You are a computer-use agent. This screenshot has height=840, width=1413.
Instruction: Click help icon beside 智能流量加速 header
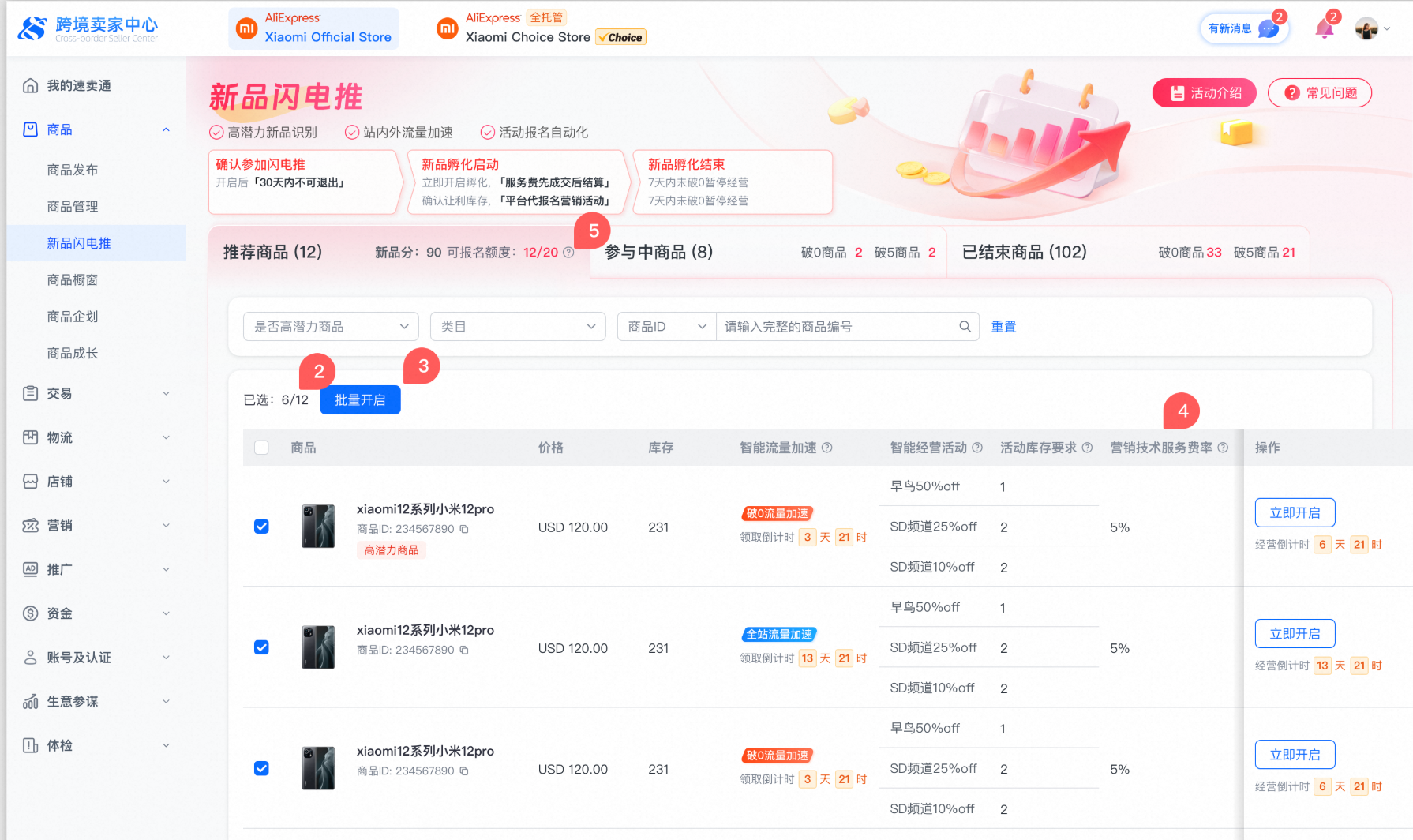(x=827, y=448)
